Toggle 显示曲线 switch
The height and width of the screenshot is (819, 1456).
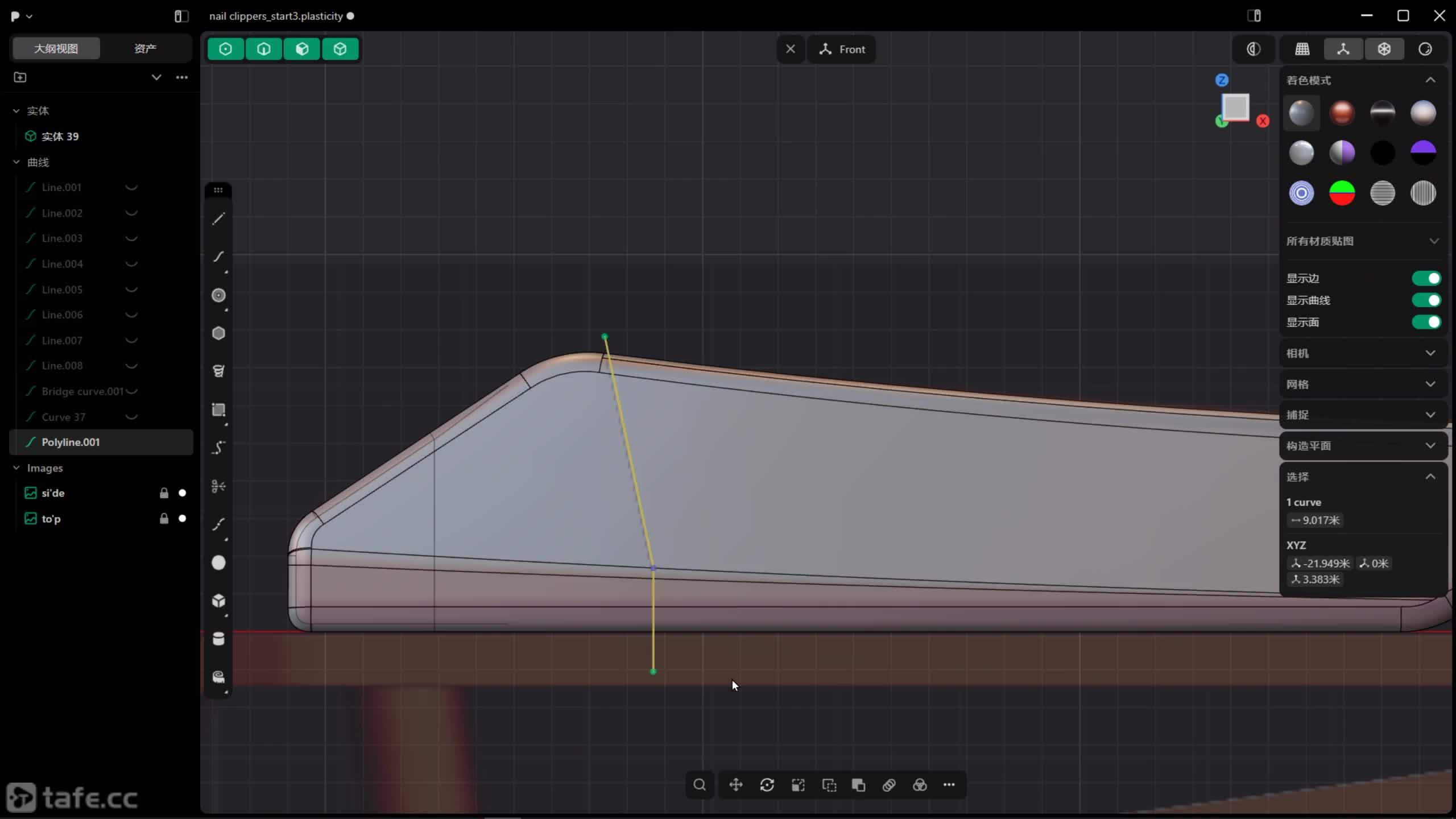pyautogui.click(x=1426, y=300)
